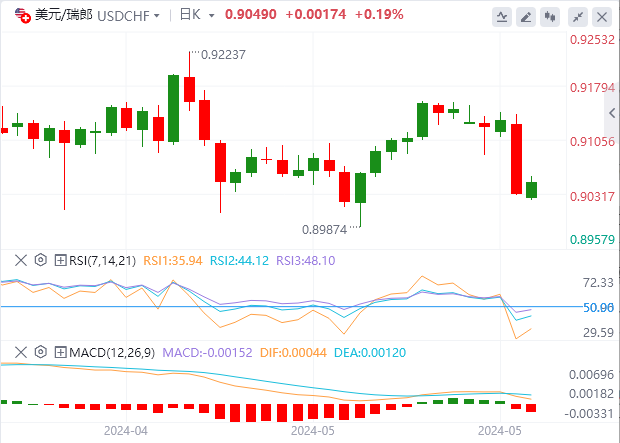
Task: Click the RSI 72.33 axis level
Action: pyautogui.click(x=598, y=282)
